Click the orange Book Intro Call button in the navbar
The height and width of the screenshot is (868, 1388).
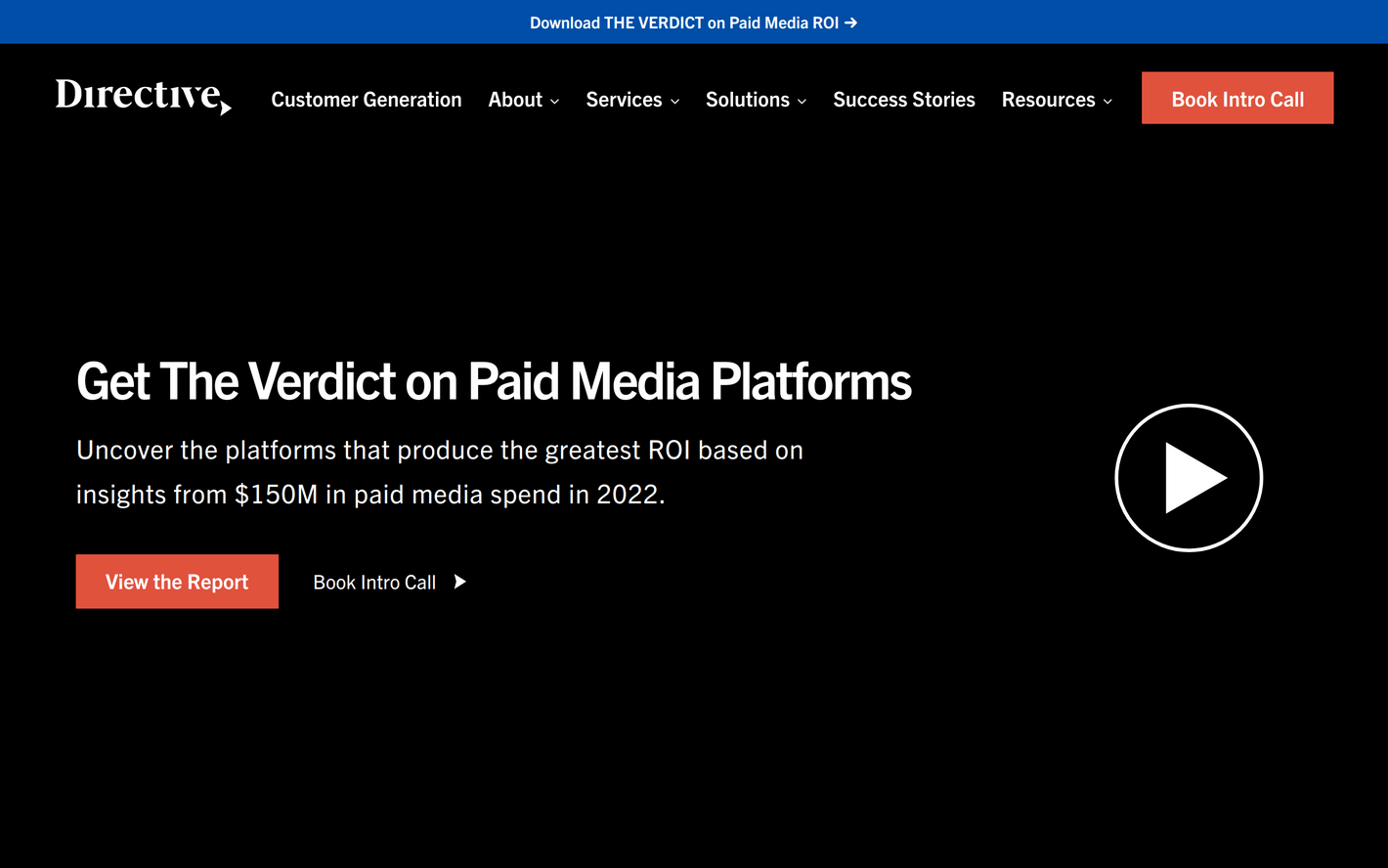pos(1237,98)
